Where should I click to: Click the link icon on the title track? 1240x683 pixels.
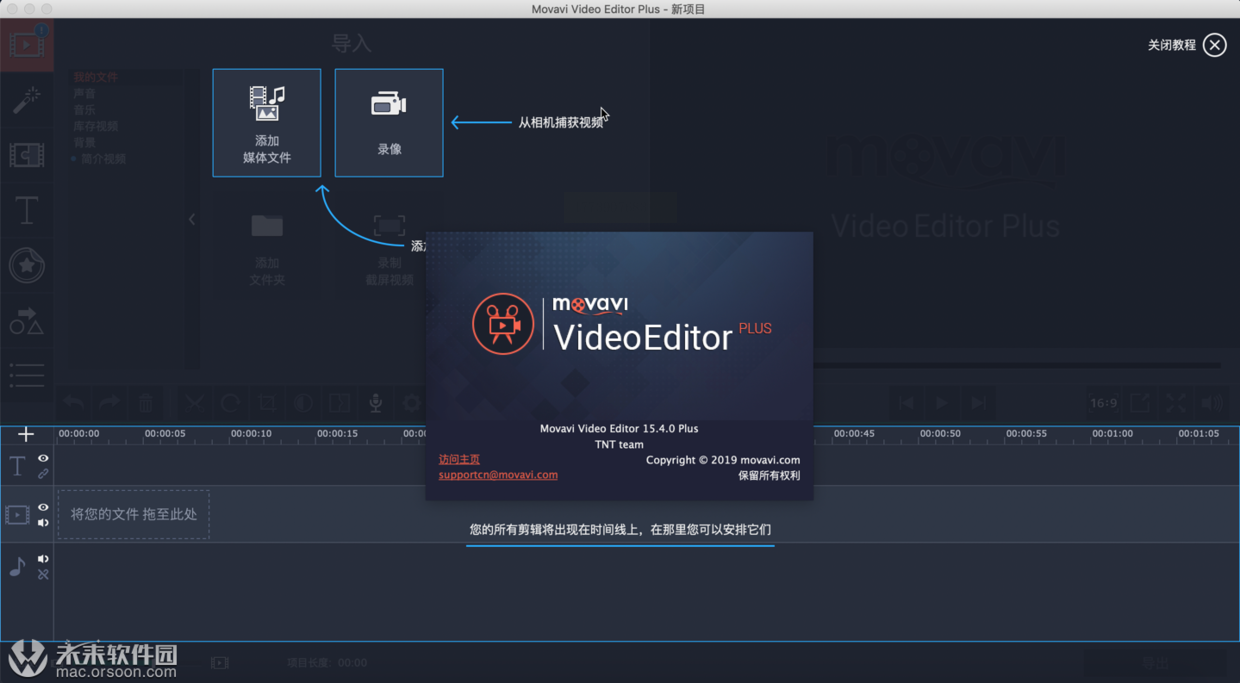pos(43,474)
